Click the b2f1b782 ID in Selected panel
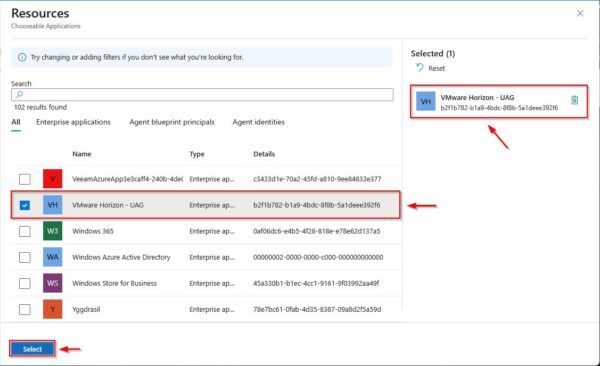The width and height of the screenshot is (600, 366). pyautogui.click(x=499, y=108)
